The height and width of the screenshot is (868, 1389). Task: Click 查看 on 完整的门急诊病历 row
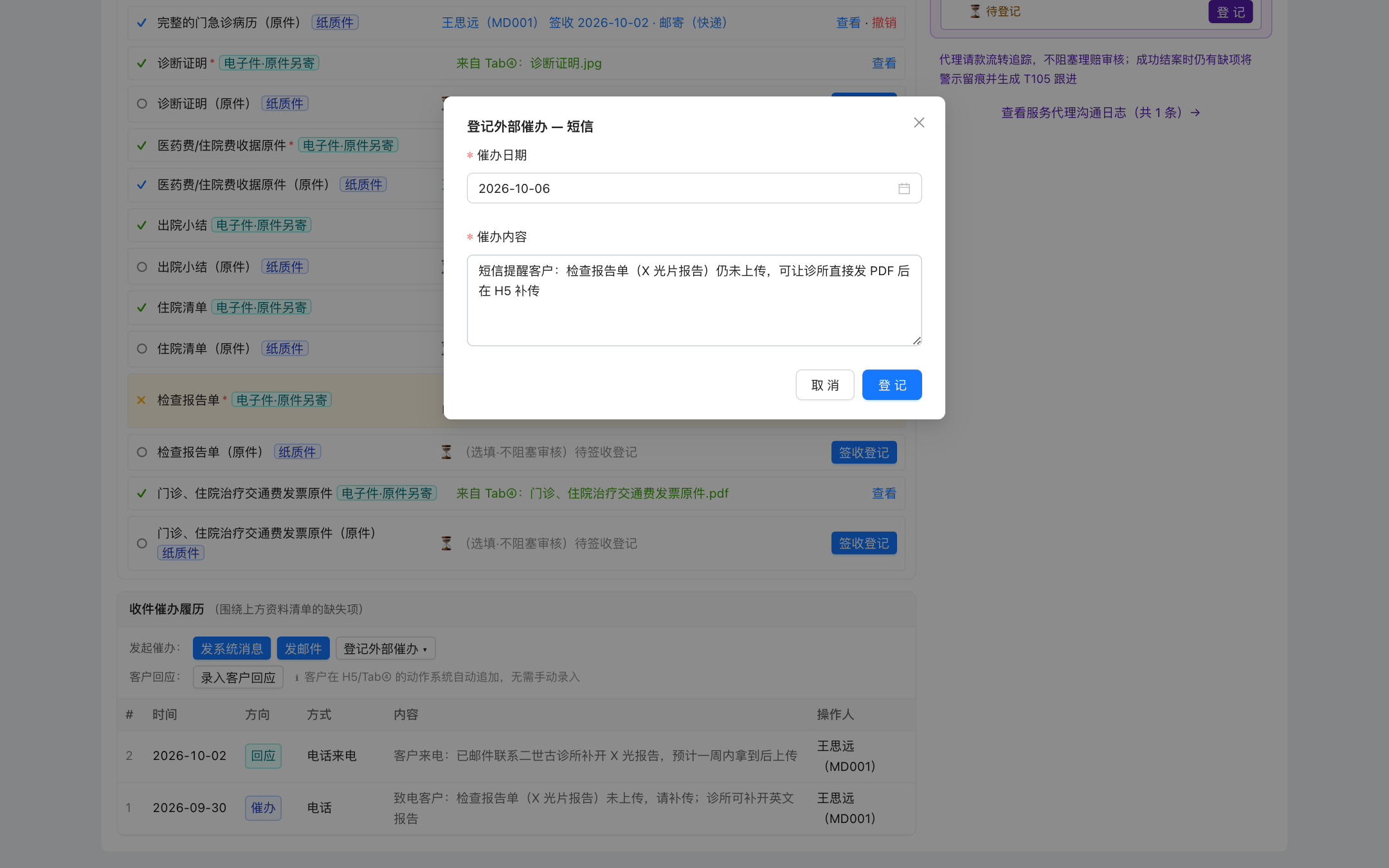(x=848, y=23)
